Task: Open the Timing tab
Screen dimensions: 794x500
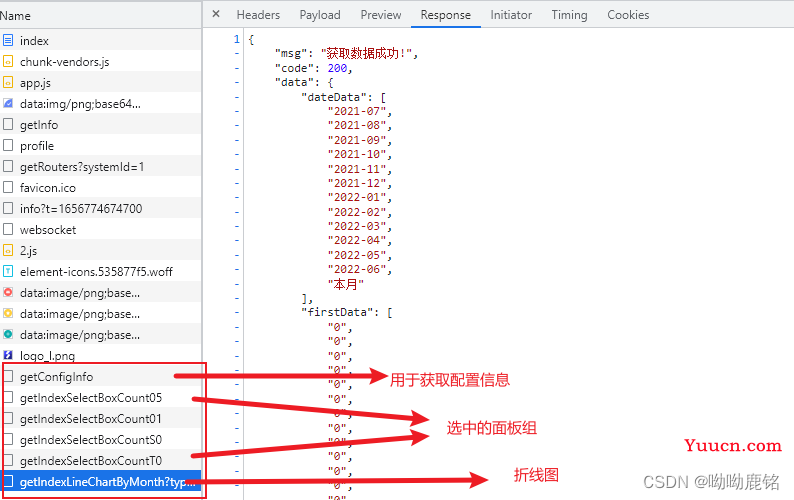Action: pyautogui.click(x=570, y=15)
